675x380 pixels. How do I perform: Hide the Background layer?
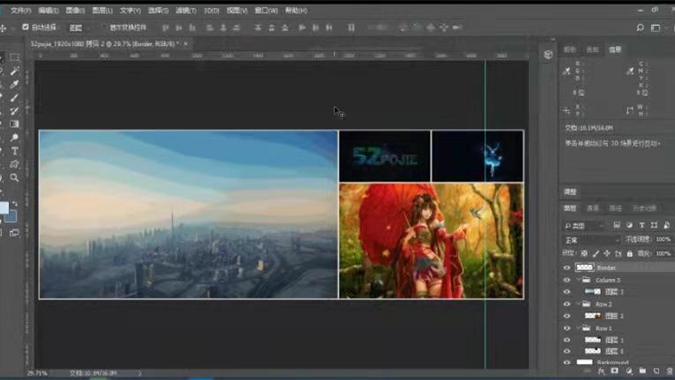[567, 363]
